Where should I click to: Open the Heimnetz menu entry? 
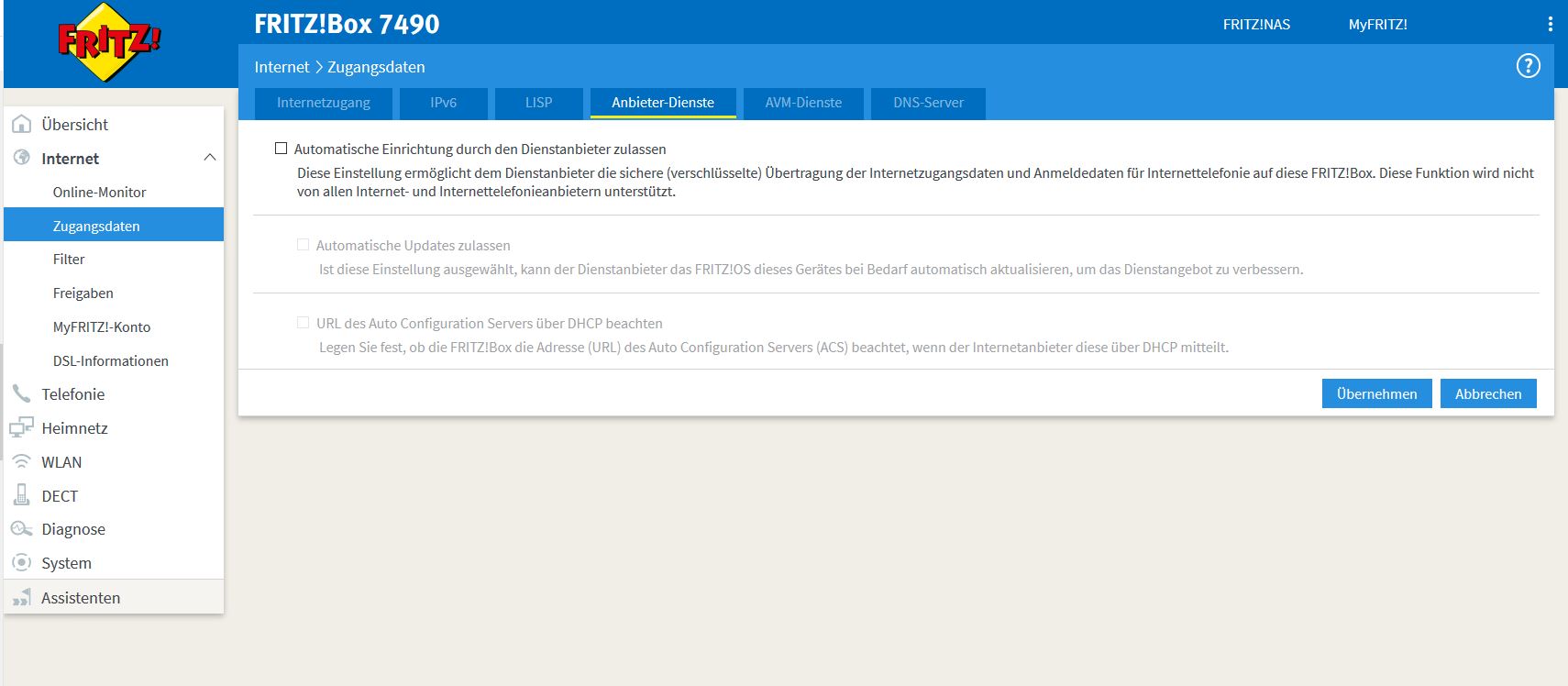pos(114,428)
